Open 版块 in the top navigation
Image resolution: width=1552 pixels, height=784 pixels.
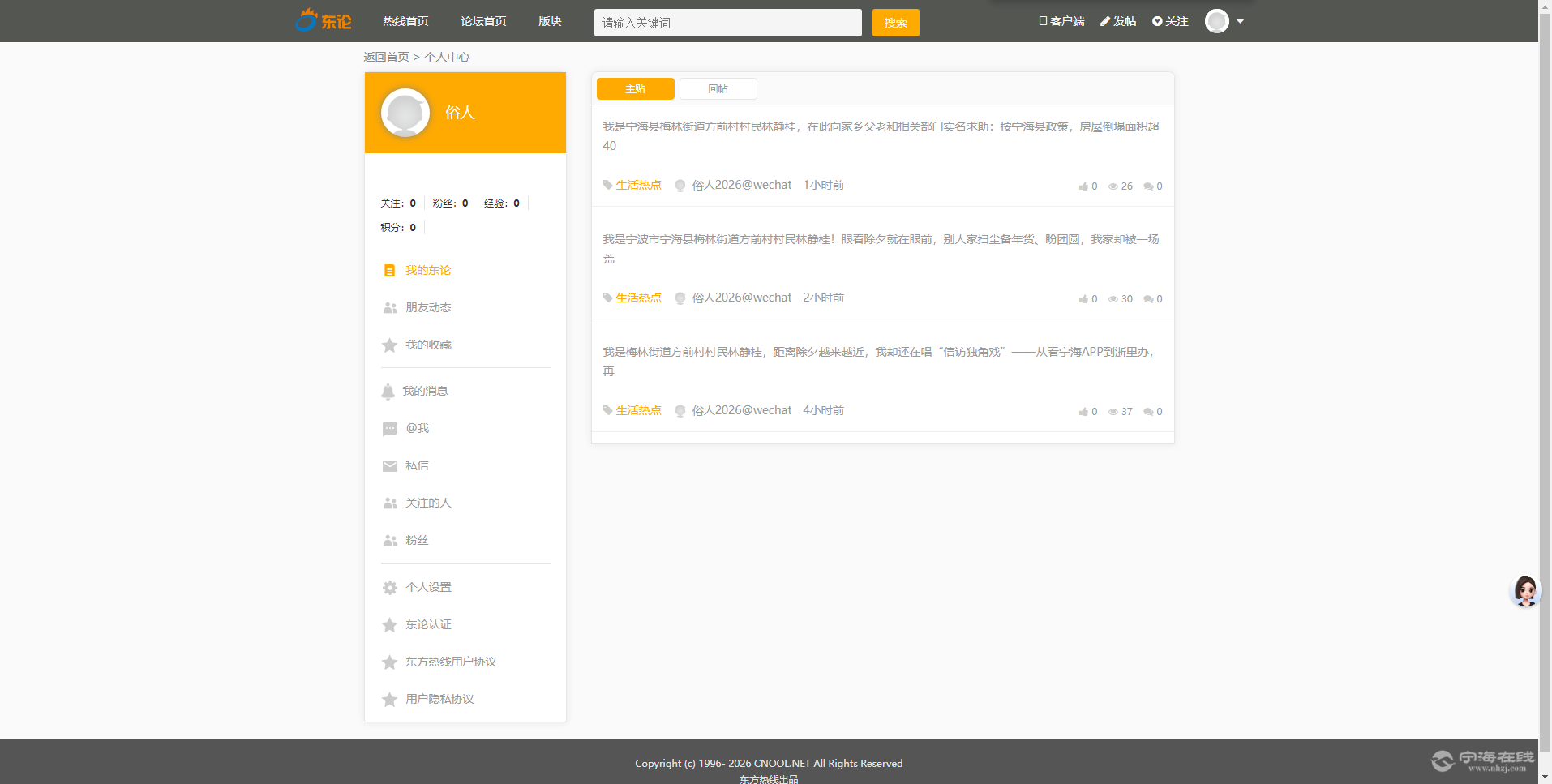click(x=550, y=22)
